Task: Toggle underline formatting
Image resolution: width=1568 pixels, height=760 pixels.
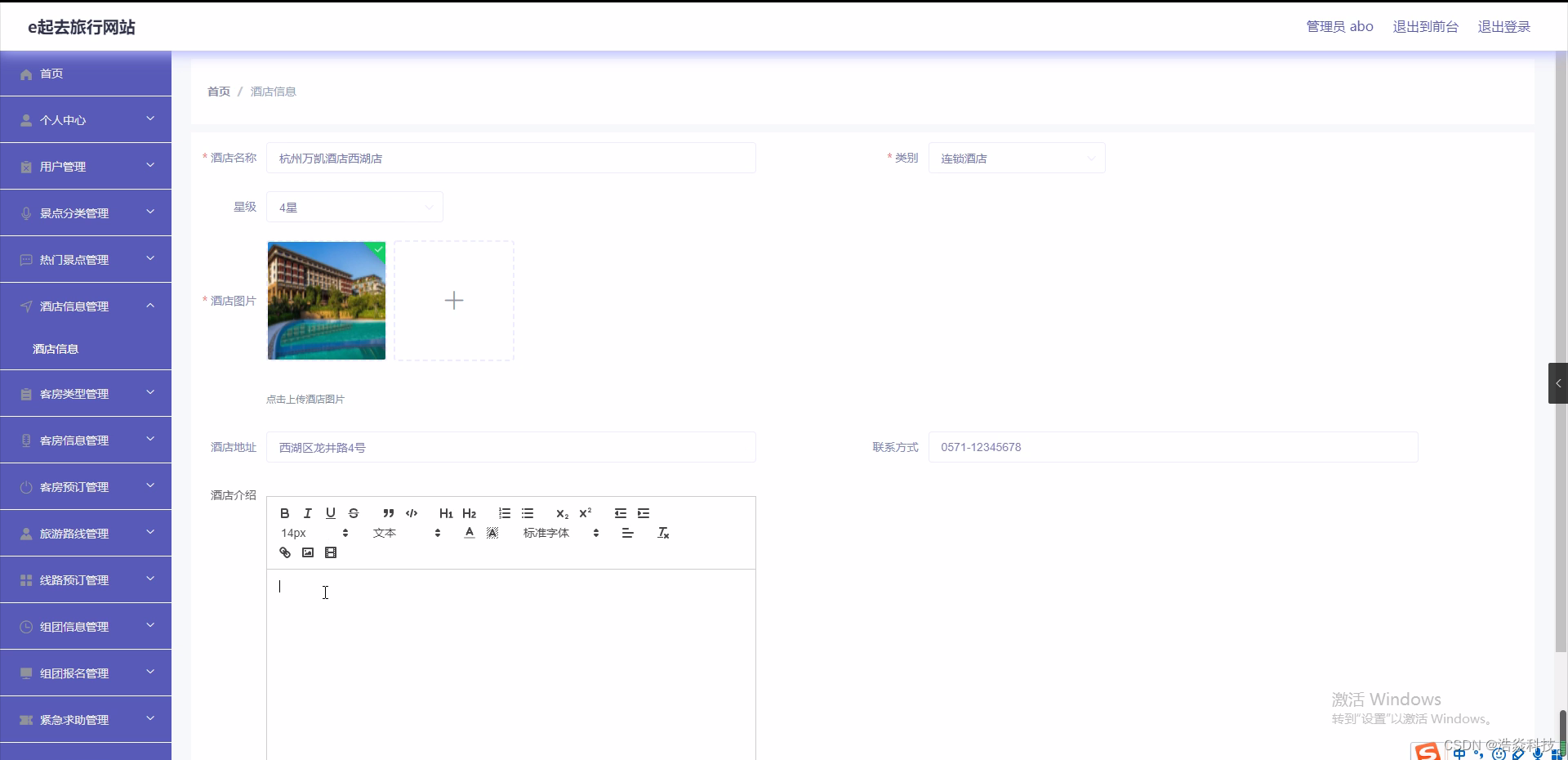Action: 331,513
